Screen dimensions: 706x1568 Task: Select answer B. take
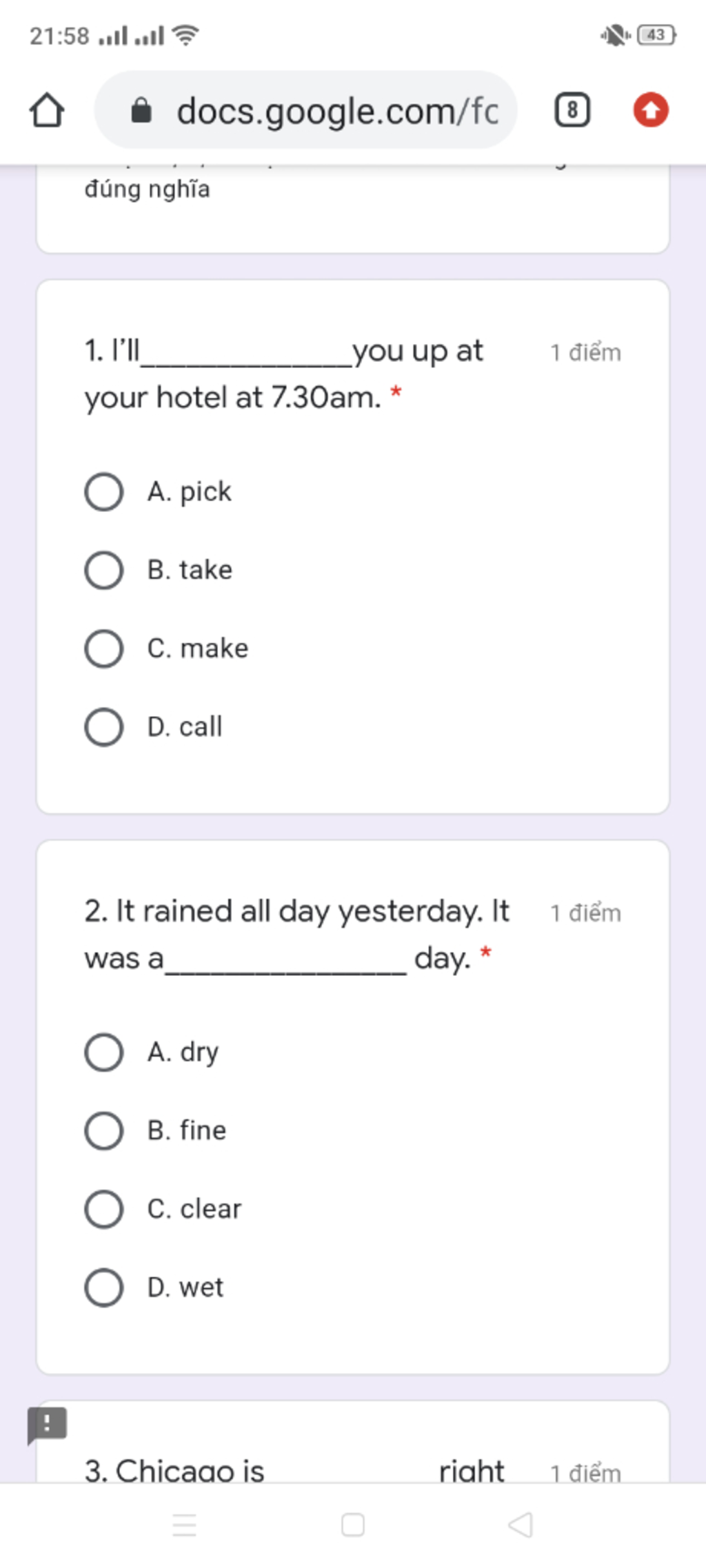click(x=159, y=571)
